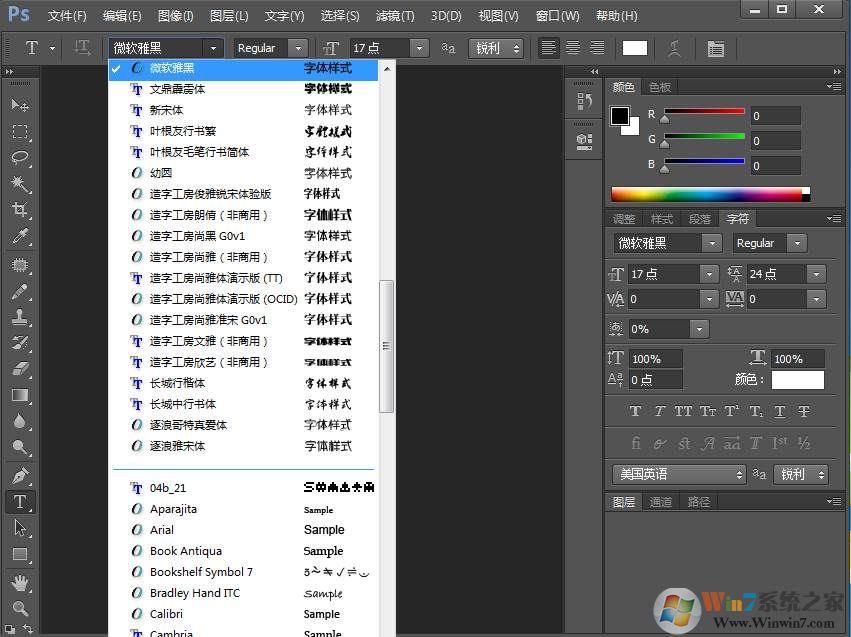Enable center text alignment in options bar

click(x=573, y=48)
